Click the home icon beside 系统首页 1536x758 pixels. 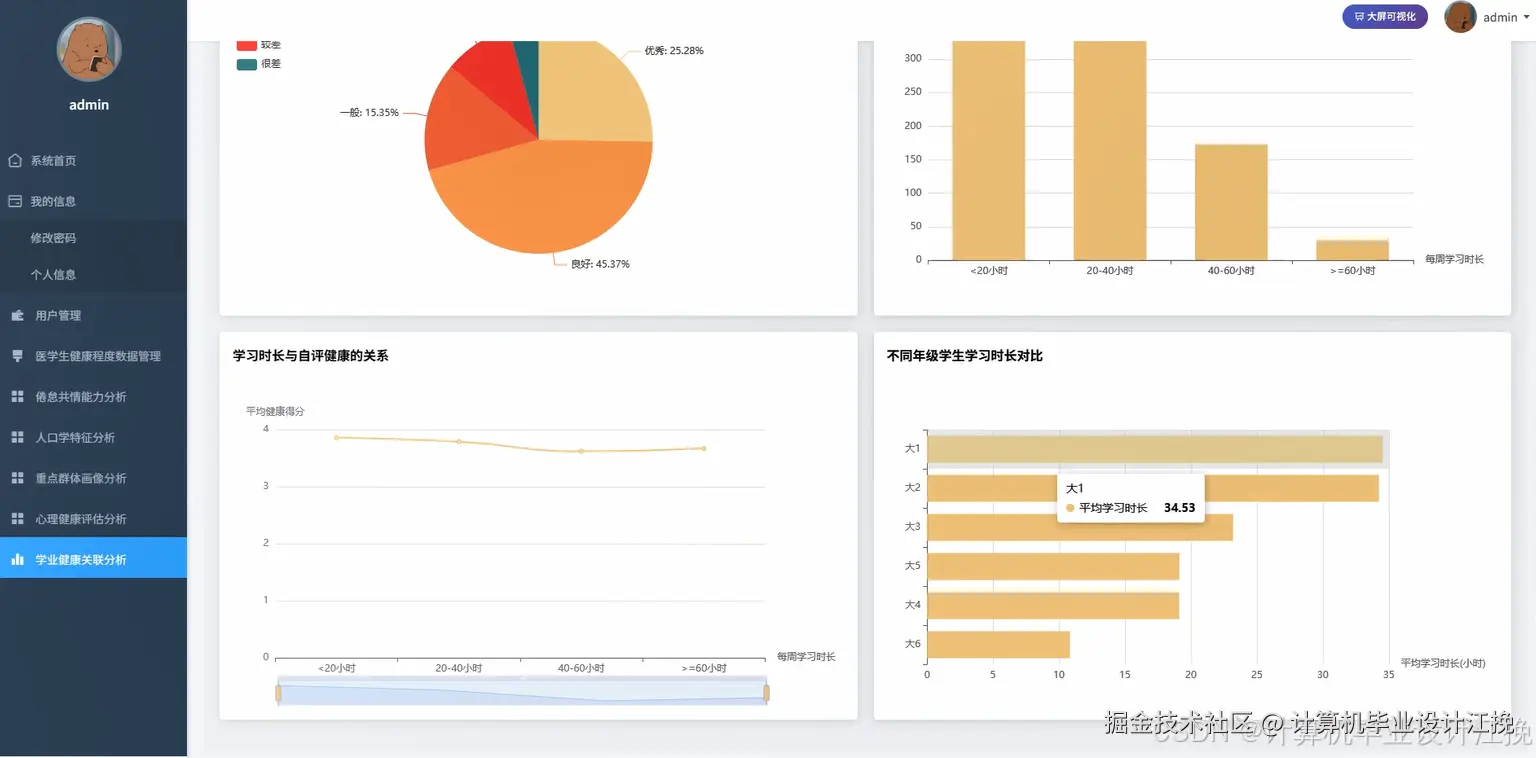[15, 160]
